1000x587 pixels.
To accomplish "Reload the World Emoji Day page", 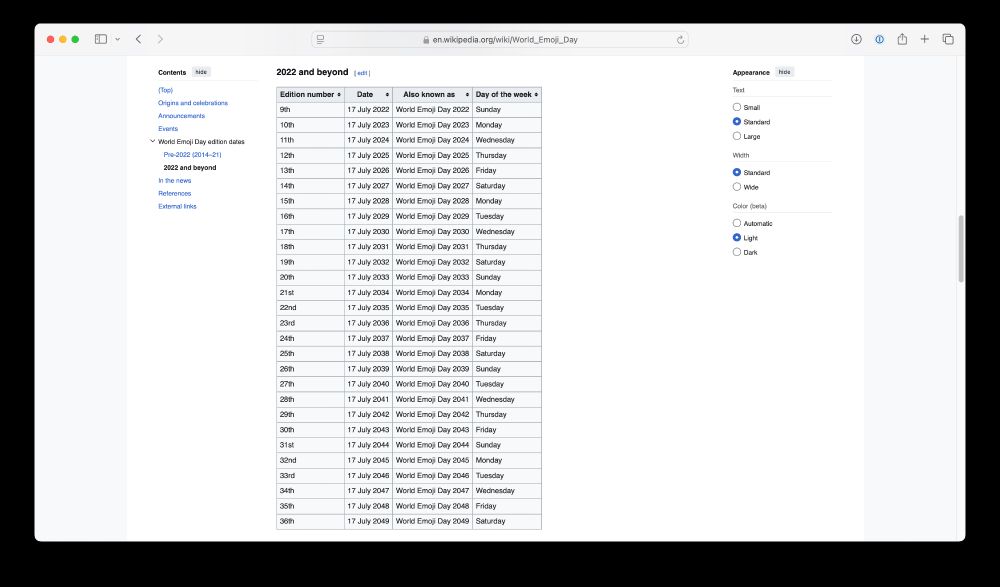I will (680, 40).
